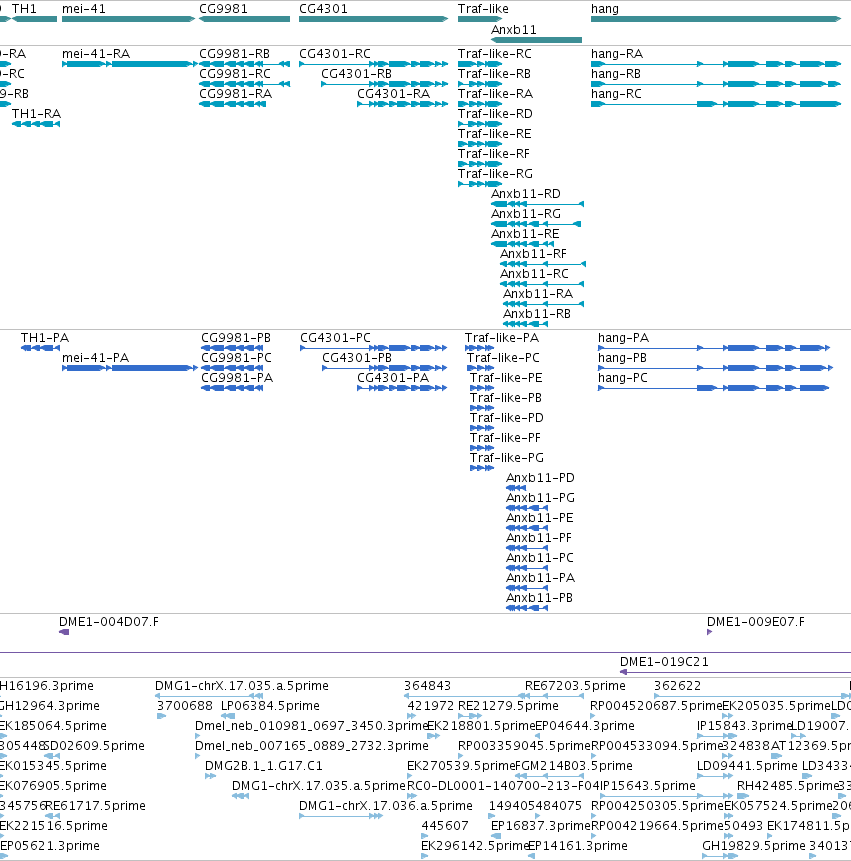
Task: Click EST RE67203.5prime
Action: 554,696
